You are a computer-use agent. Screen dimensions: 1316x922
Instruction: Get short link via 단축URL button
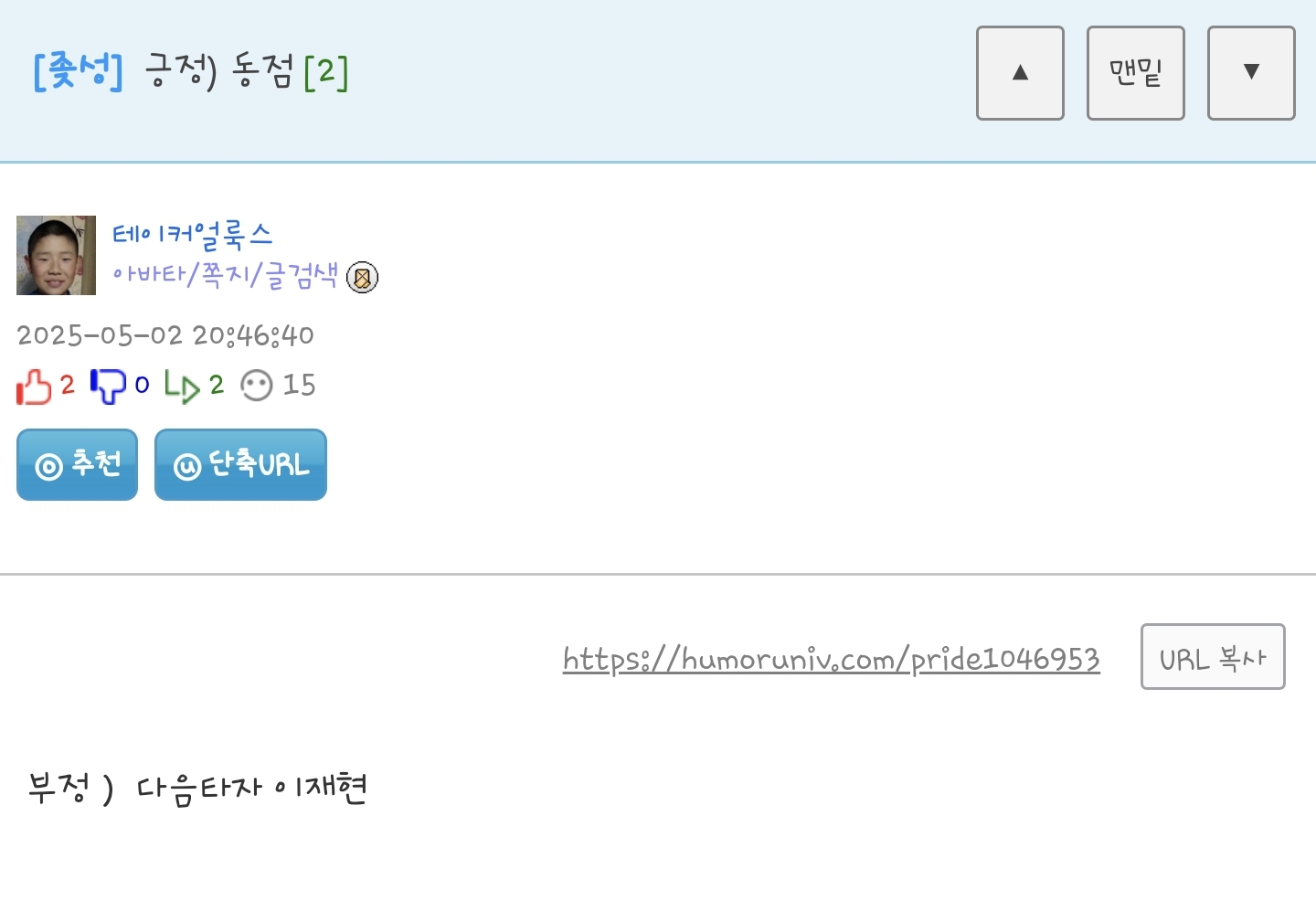tap(240, 464)
